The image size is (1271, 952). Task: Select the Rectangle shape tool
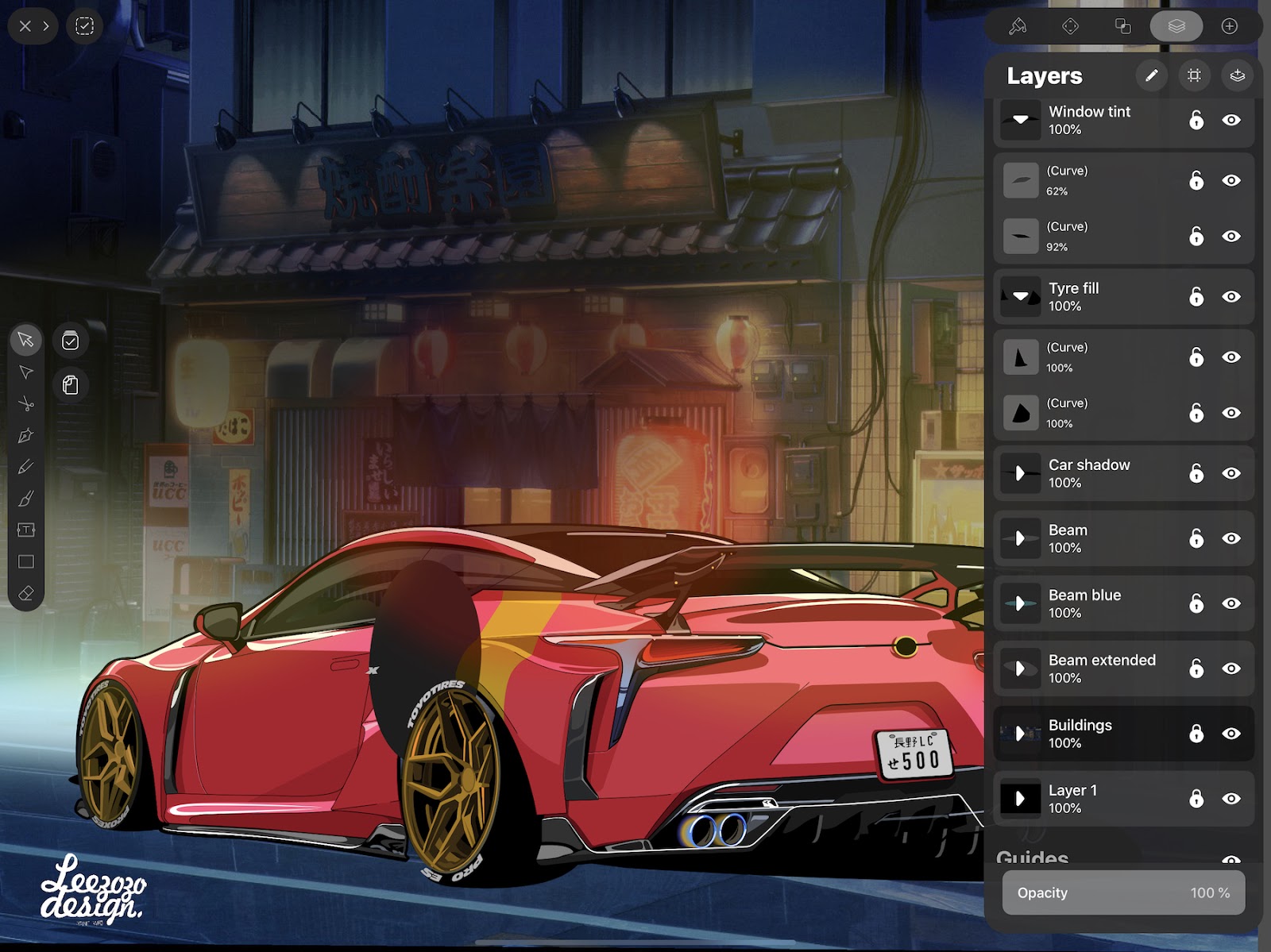(x=25, y=561)
